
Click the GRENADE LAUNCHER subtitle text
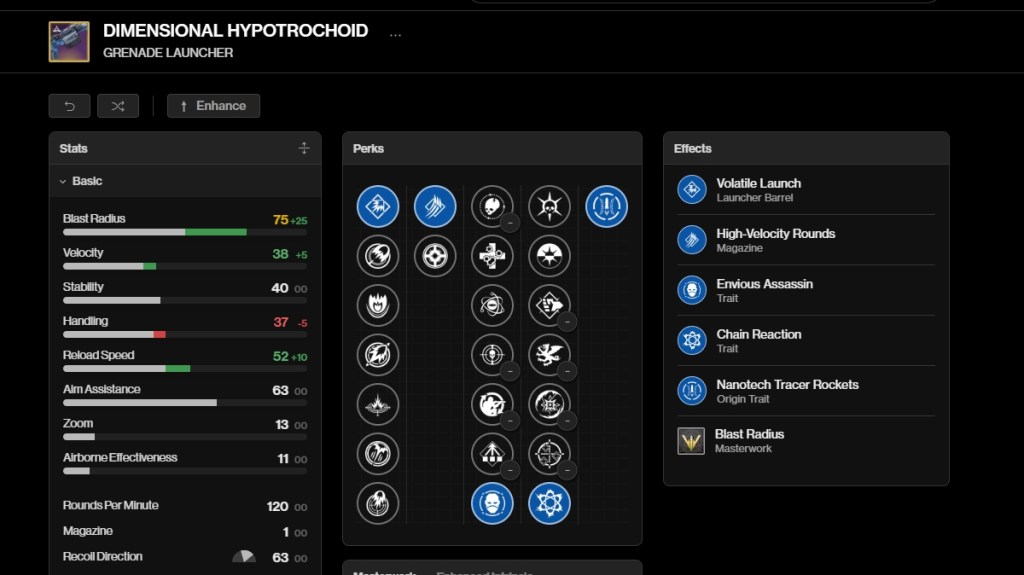[168, 53]
